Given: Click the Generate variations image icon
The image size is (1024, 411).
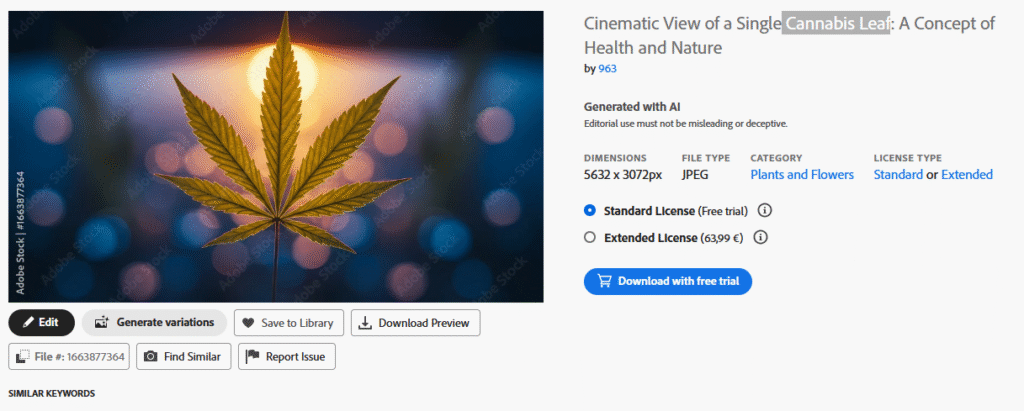Looking at the screenshot, I should [101, 323].
